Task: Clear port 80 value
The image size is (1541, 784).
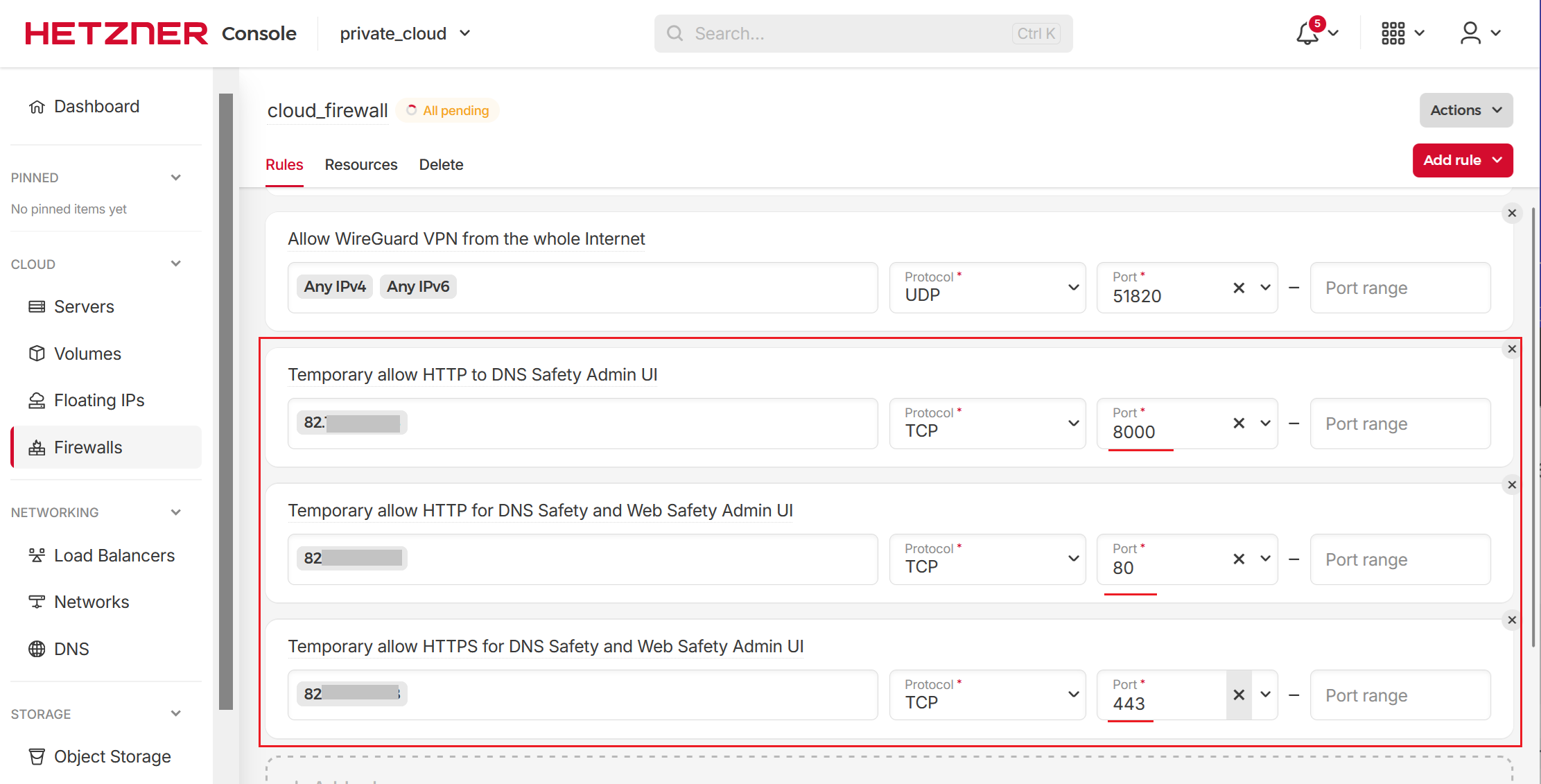Action: (x=1239, y=559)
